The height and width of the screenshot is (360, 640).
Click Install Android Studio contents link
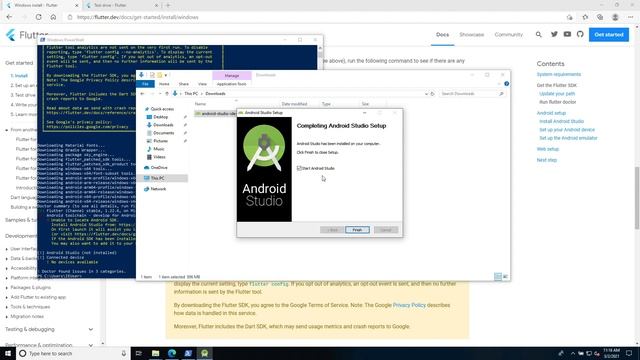click(561, 121)
